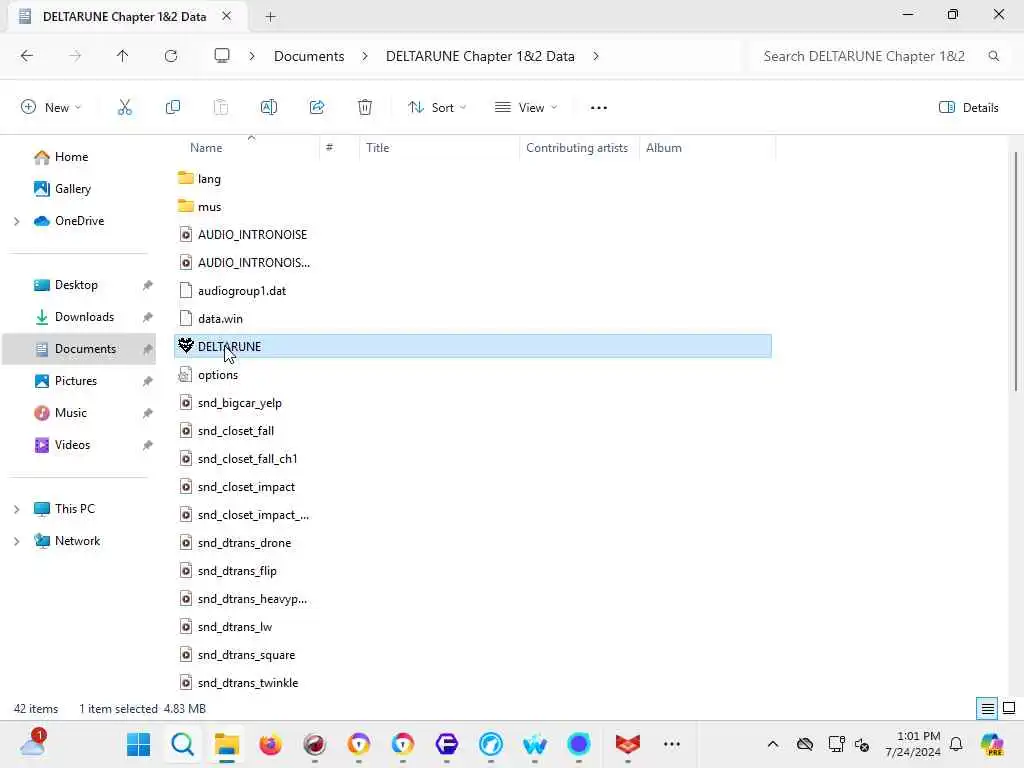Click chevron before Documents in address bar
Viewport: 1024px width, 768px height.
[x=252, y=56]
